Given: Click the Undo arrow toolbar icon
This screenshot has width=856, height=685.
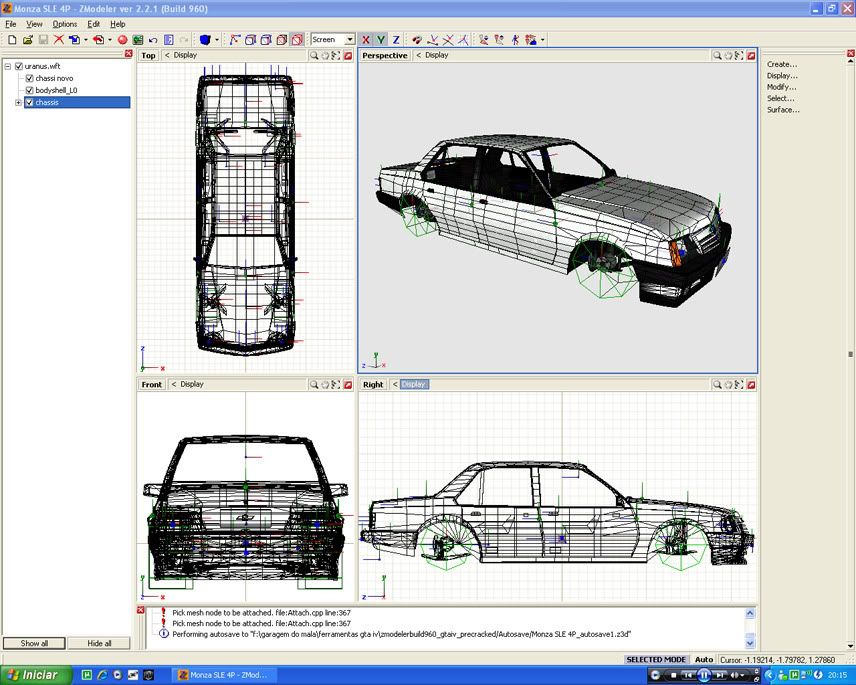Looking at the screenshot, I should (x=153, y=40).
